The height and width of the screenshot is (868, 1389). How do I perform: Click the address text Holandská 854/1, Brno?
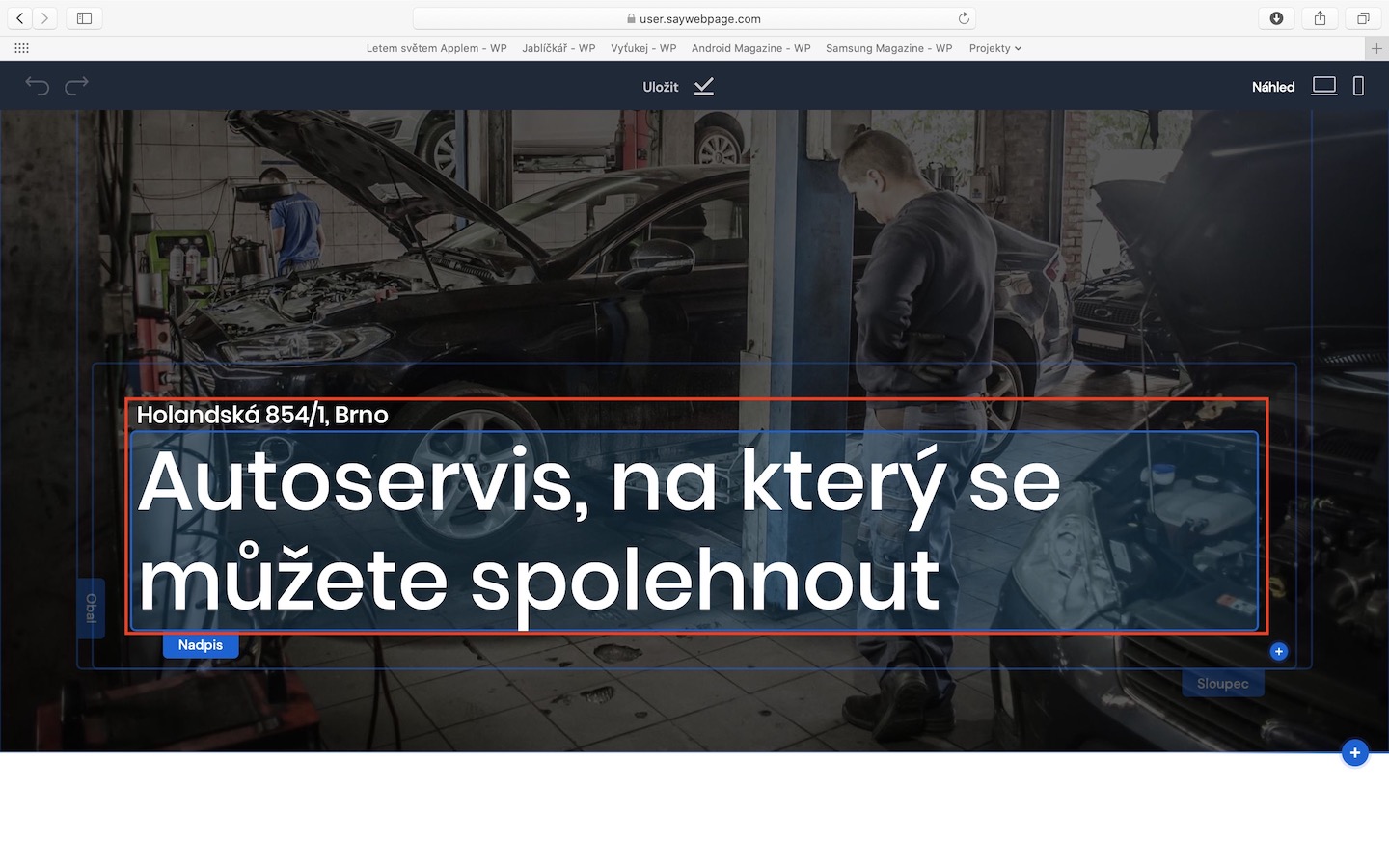click(262, 415)
